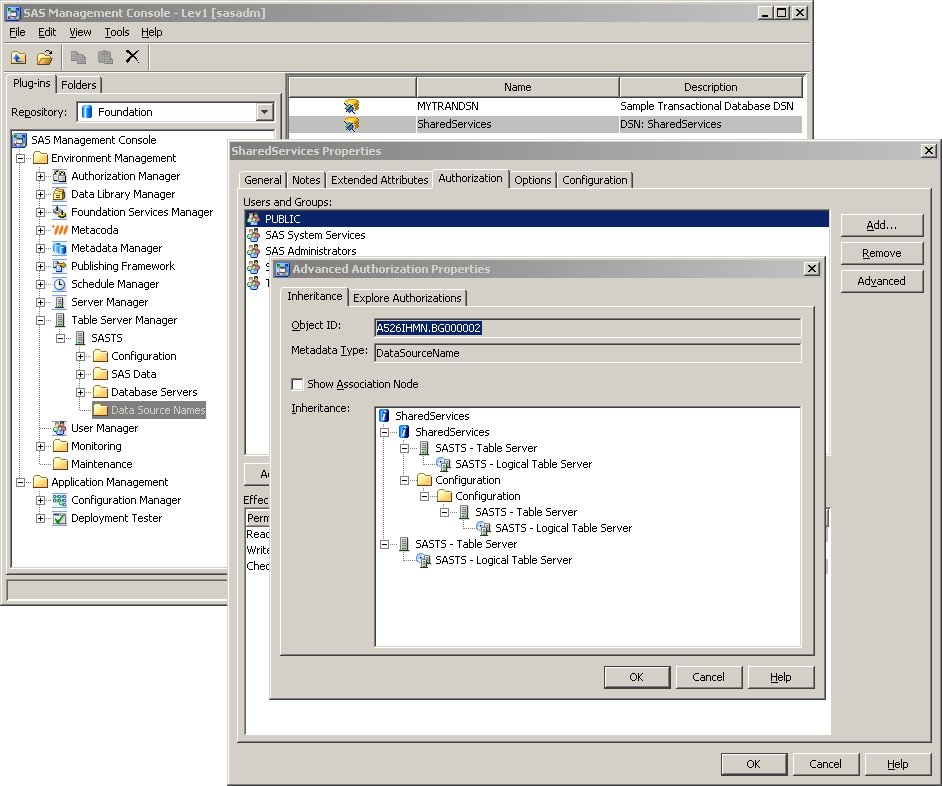The width and height of the screenshot is (942, 786).
Task: Click the Remove button
Action: coord(881,253)
